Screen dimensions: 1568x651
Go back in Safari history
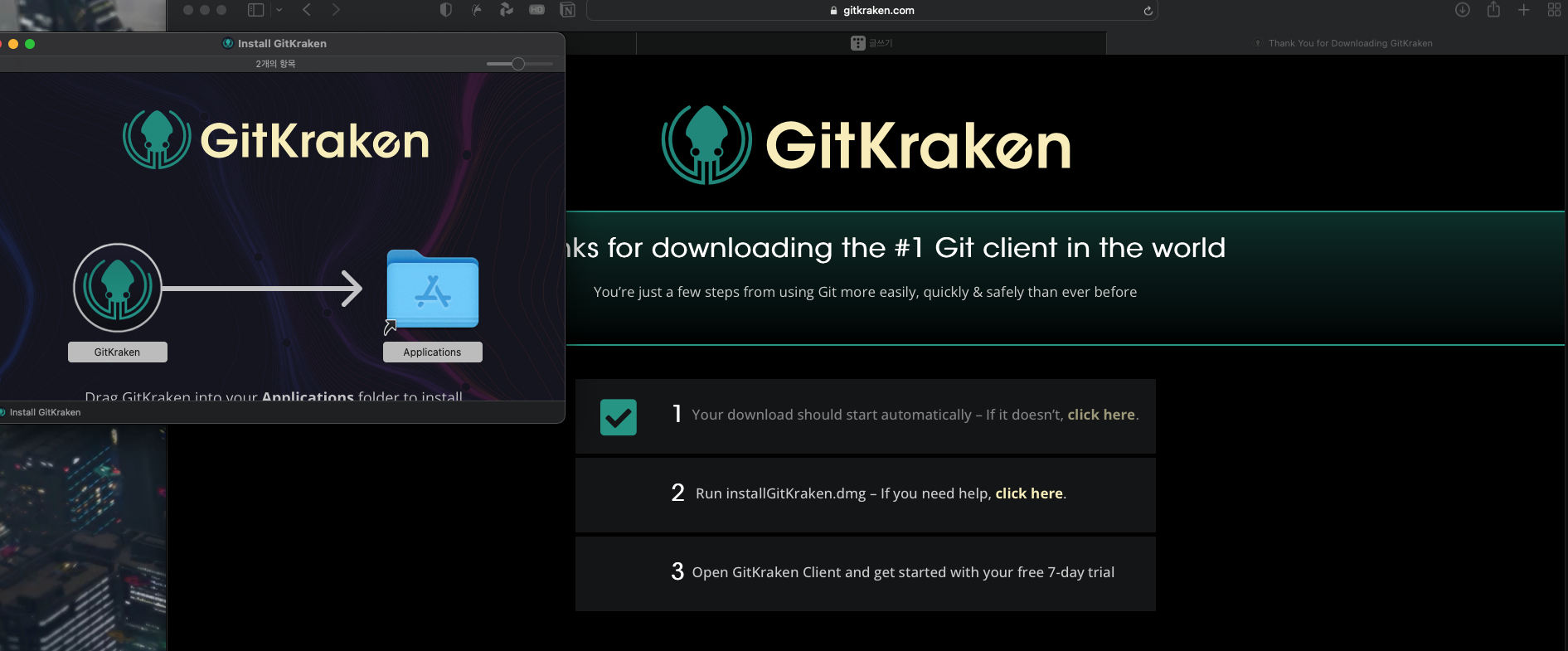307,10
